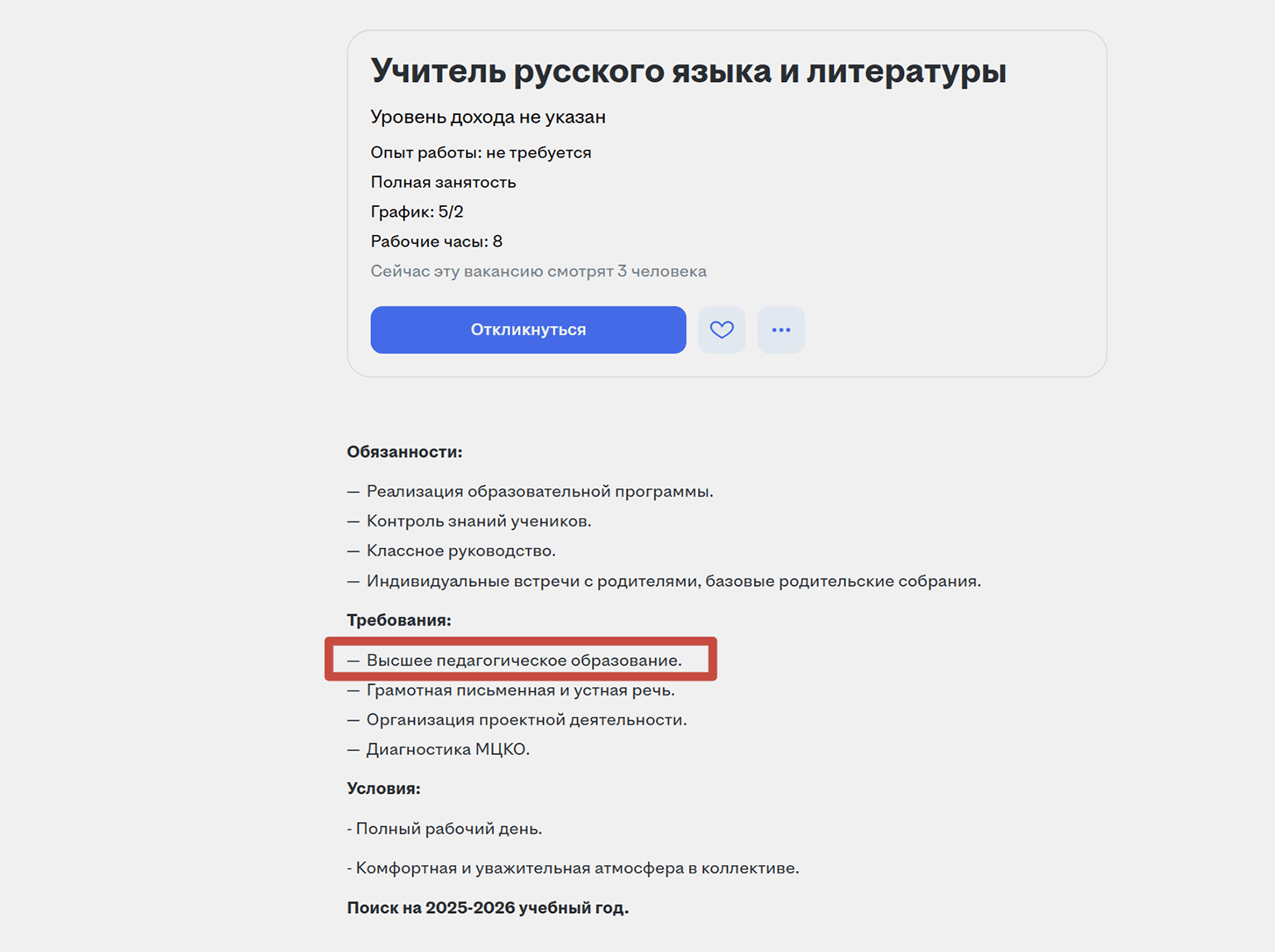This screenshot has height=952, width=1275.
Task: Click the Диагностика МЦКО item
Action: pyautogui.click(x=447, y=750)
